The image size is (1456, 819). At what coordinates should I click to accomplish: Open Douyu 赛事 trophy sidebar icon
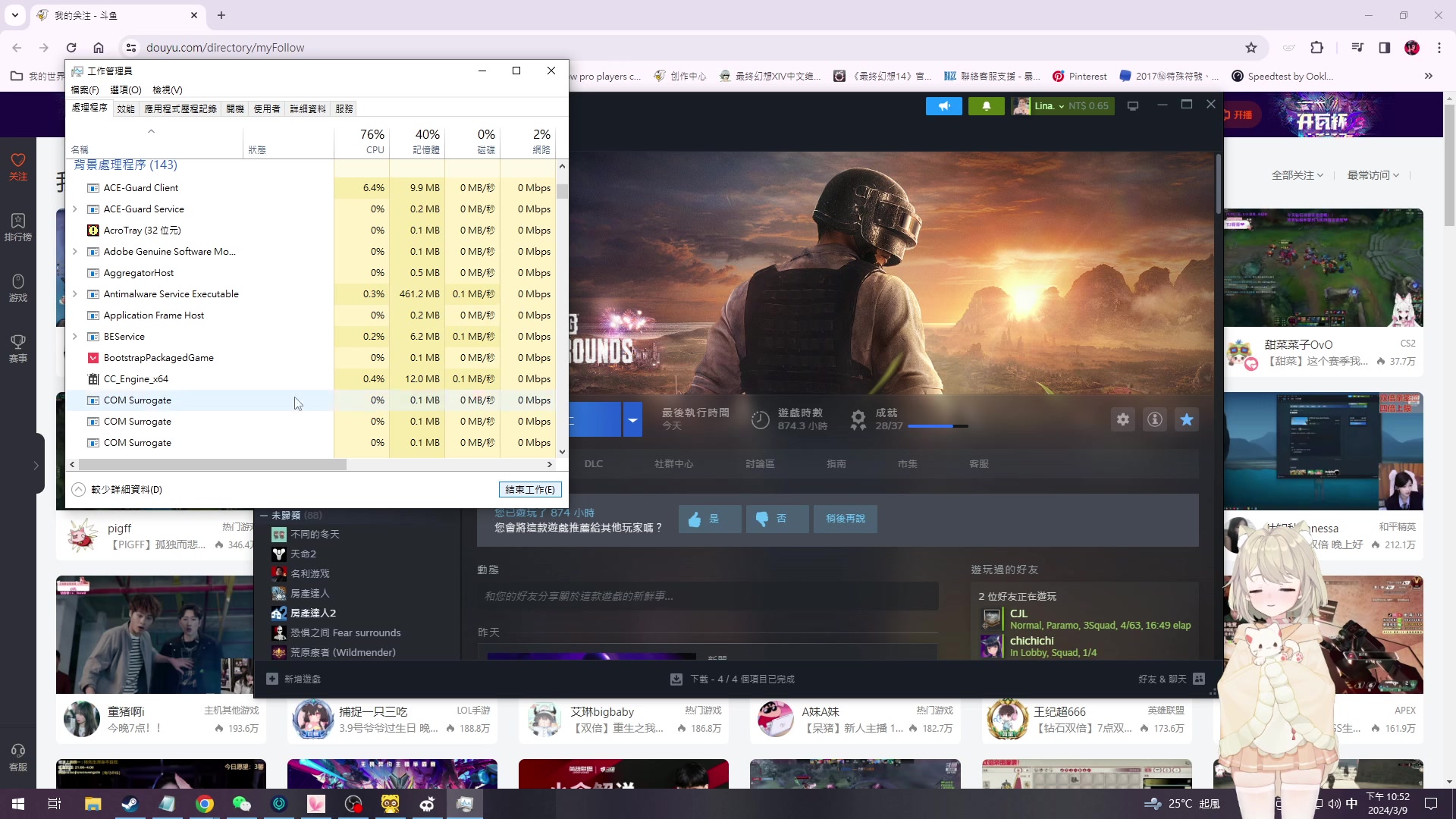click(18, 348)
